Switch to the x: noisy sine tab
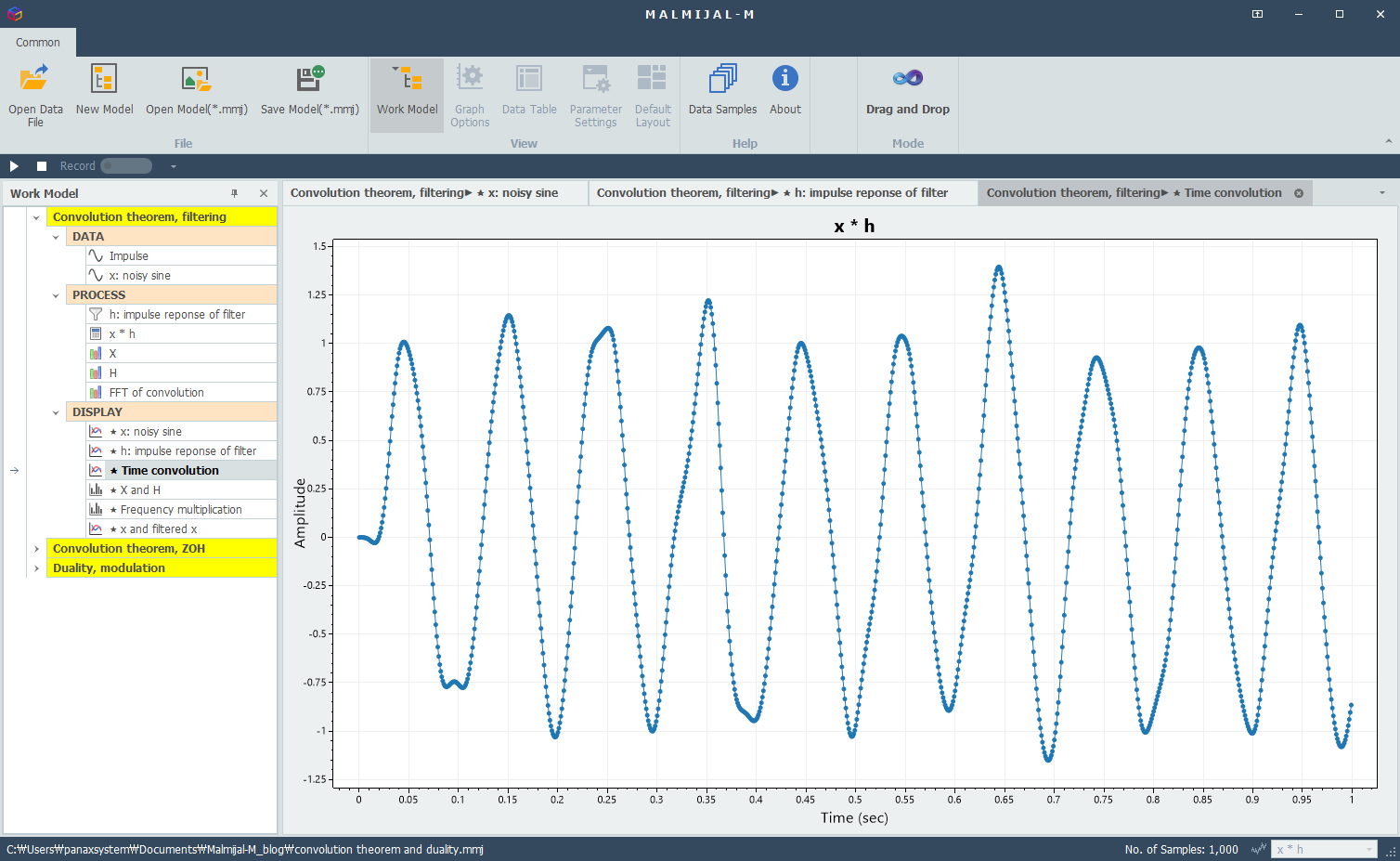The height and width of the screenshot is (861, 1400). (434, 193)
